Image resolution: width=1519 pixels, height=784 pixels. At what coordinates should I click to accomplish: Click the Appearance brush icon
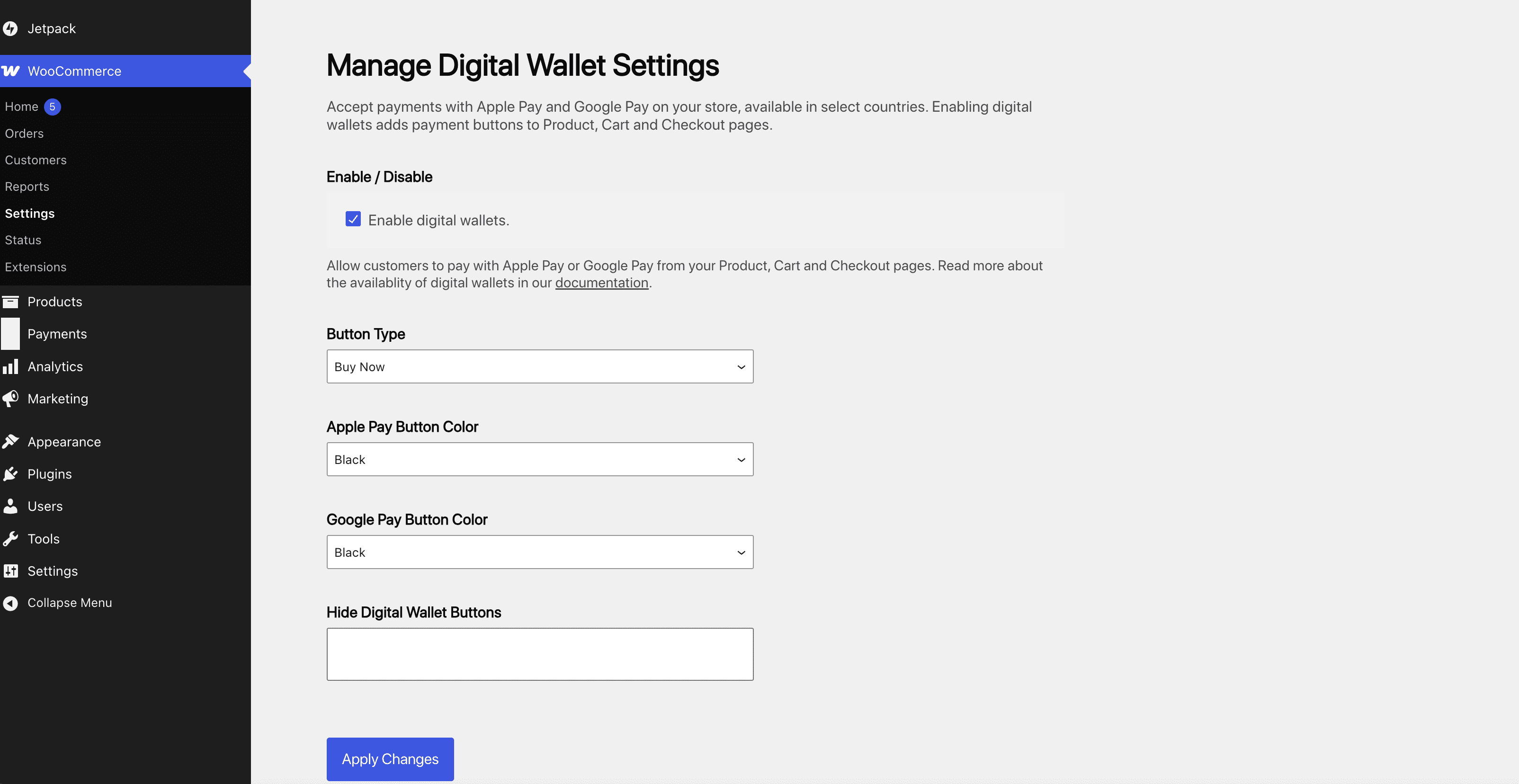(10, 441)
